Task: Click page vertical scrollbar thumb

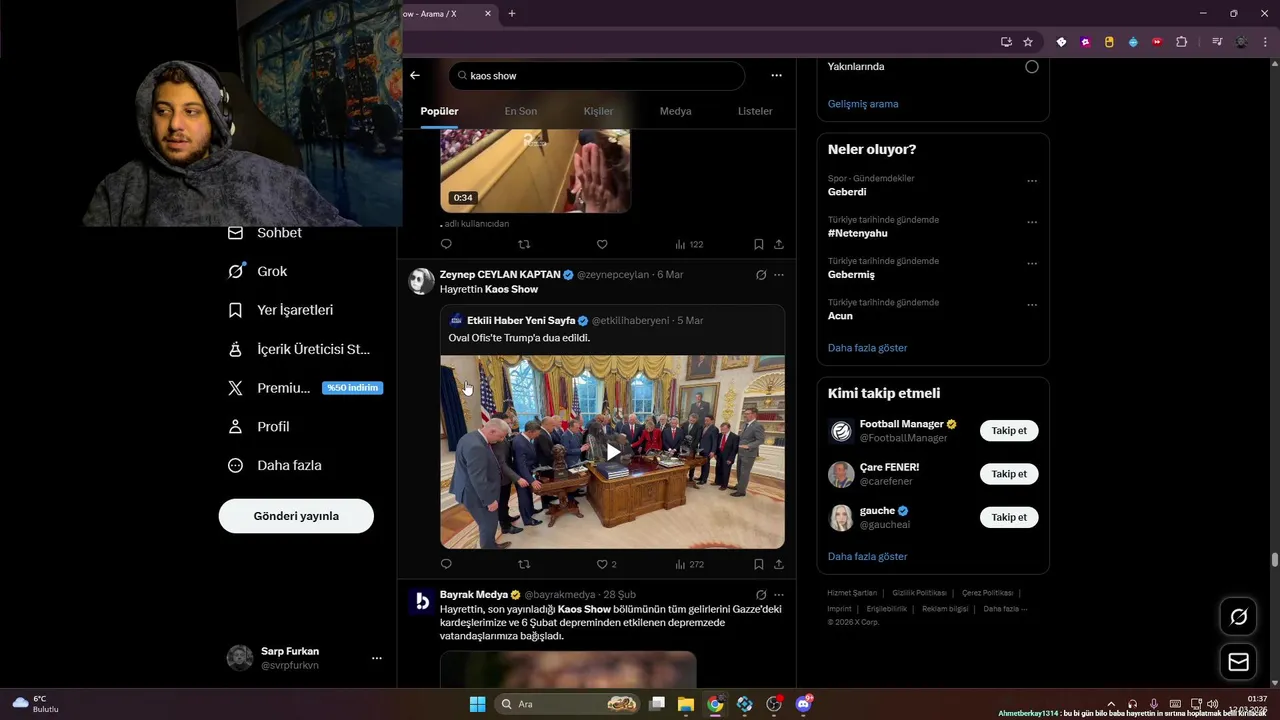Action: pos(1275,560)
